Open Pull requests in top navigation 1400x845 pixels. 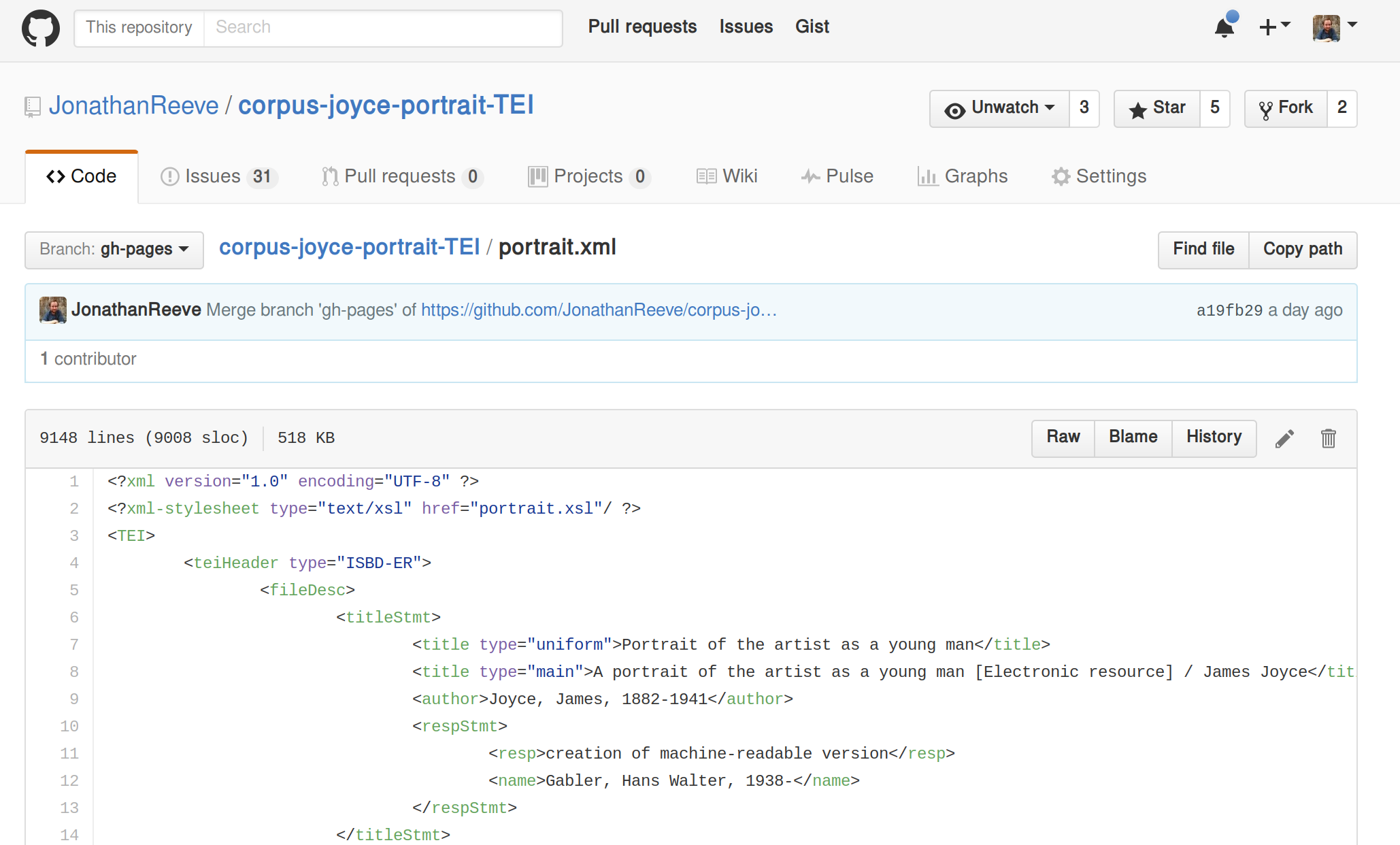click(x=642, y=27)
